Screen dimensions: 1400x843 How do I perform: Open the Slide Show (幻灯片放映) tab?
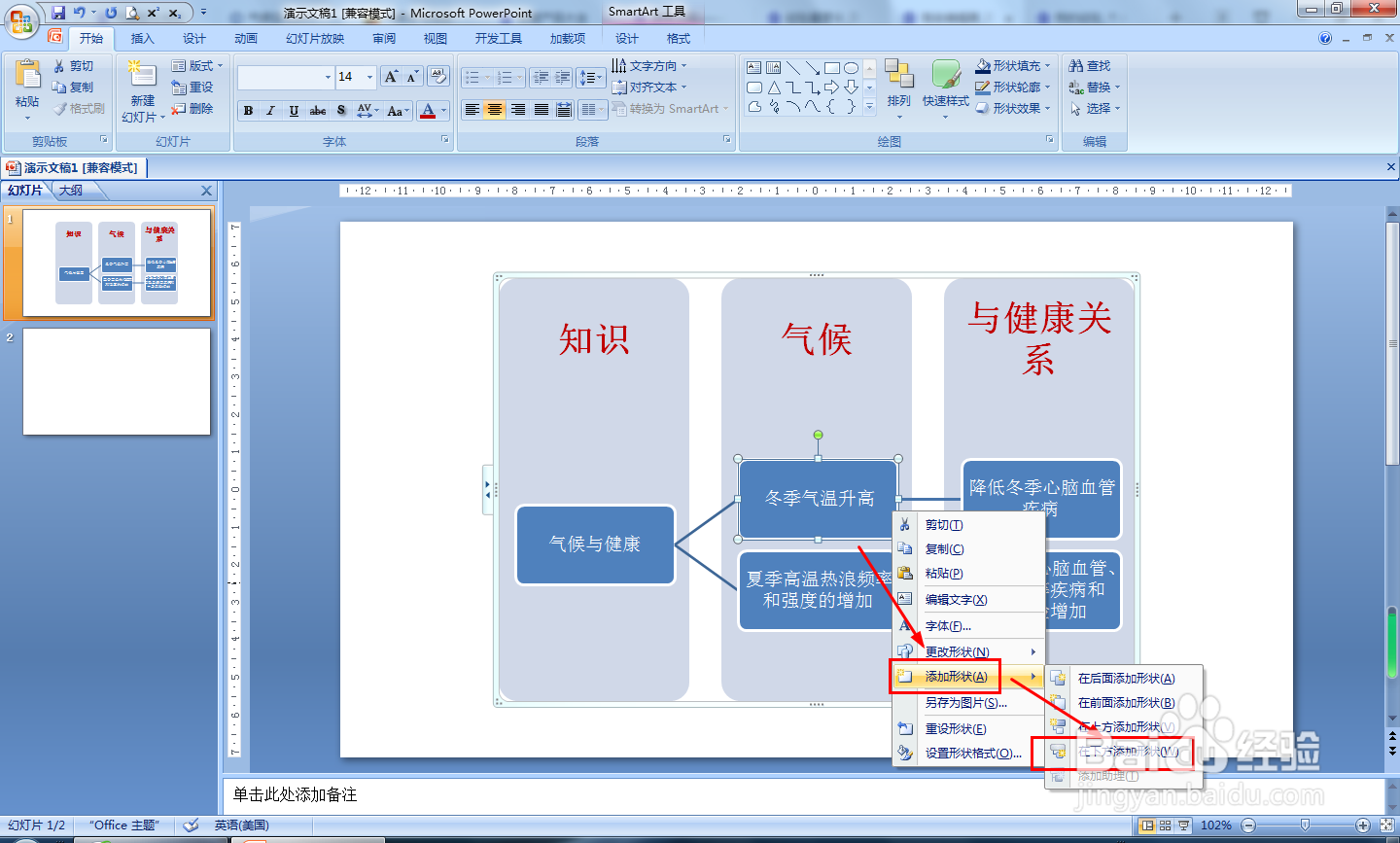[x=315, y=39]
